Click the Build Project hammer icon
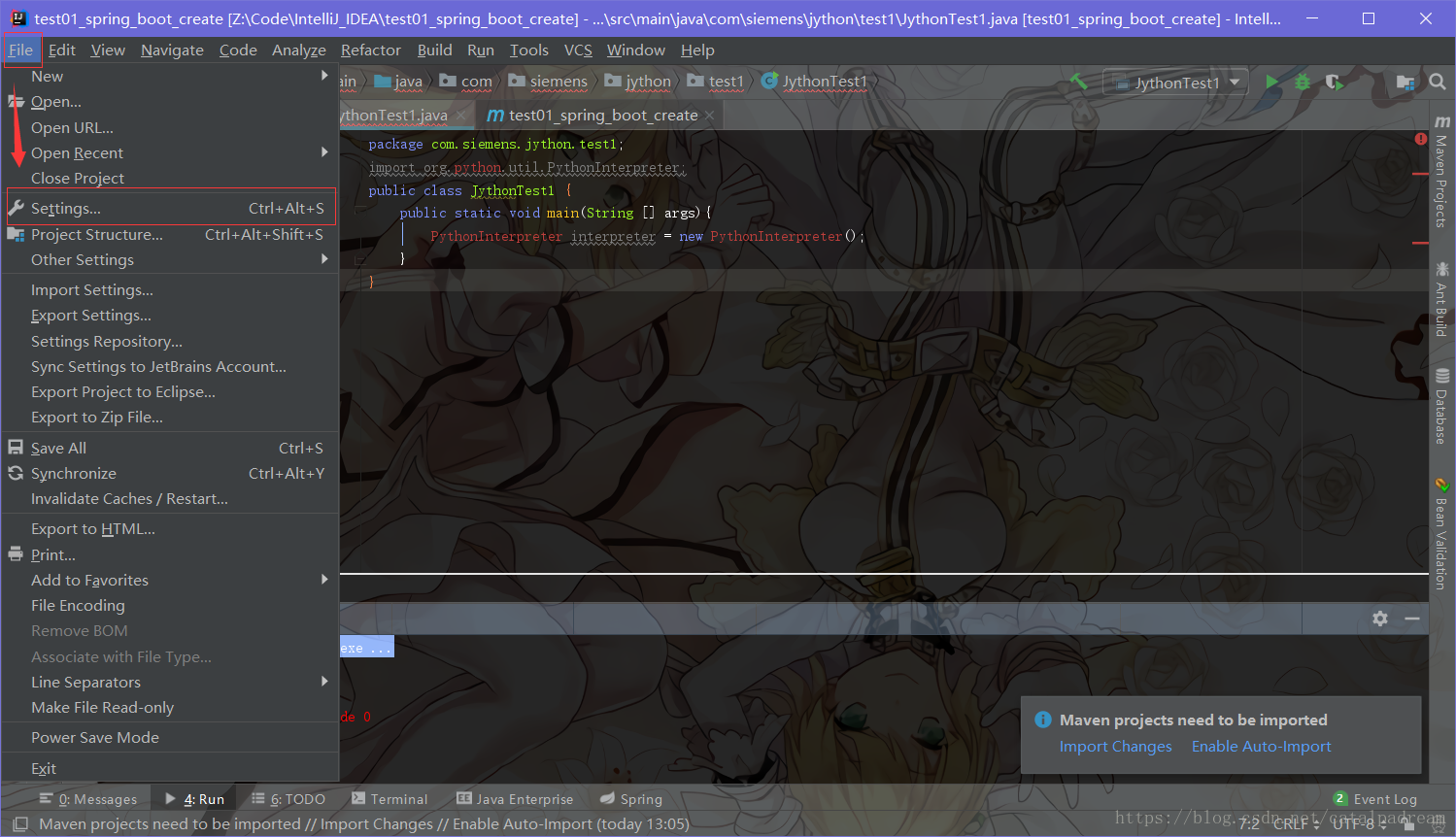The image size is (1456, 837). tap(1078, 83)
